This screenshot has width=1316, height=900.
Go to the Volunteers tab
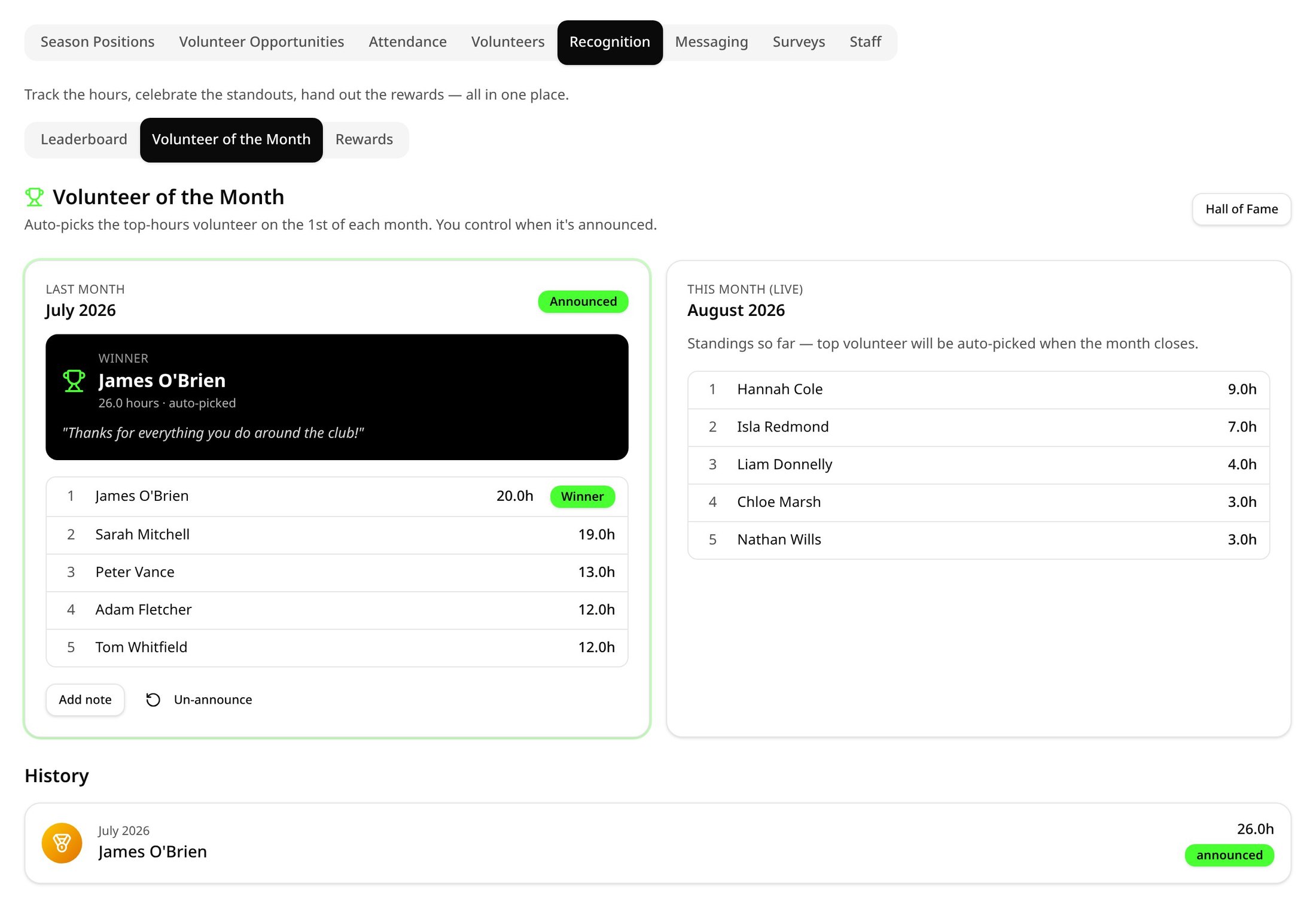(508, 42)
